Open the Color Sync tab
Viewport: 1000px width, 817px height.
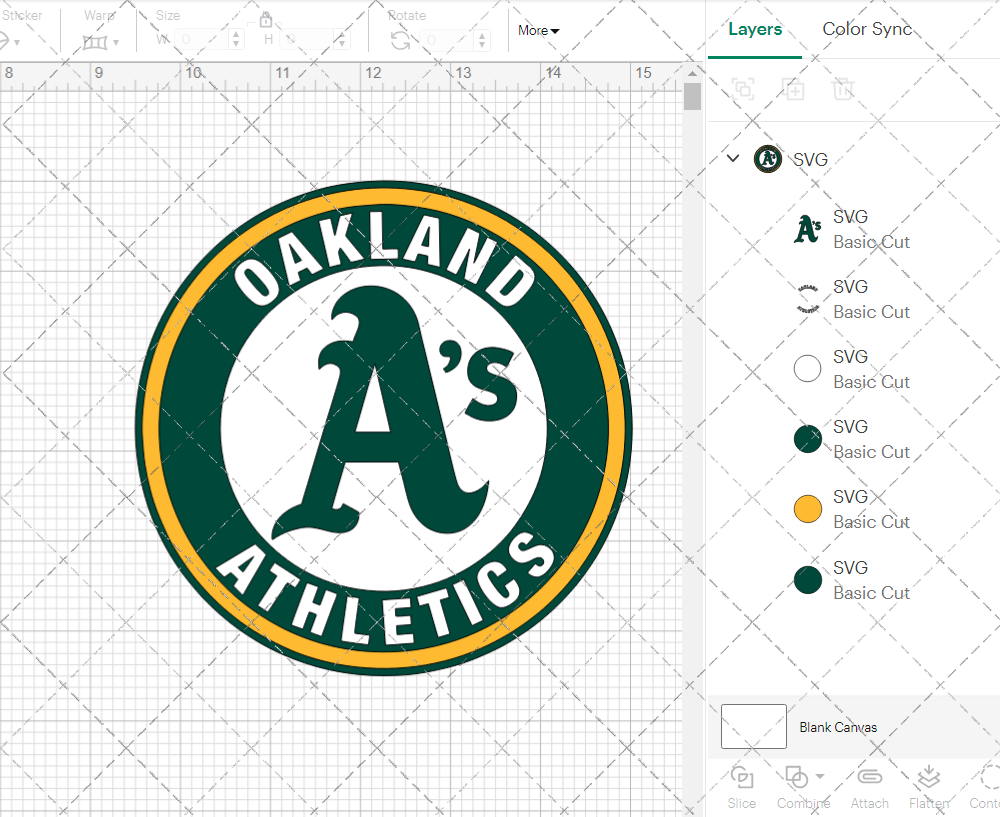[867, 29]
